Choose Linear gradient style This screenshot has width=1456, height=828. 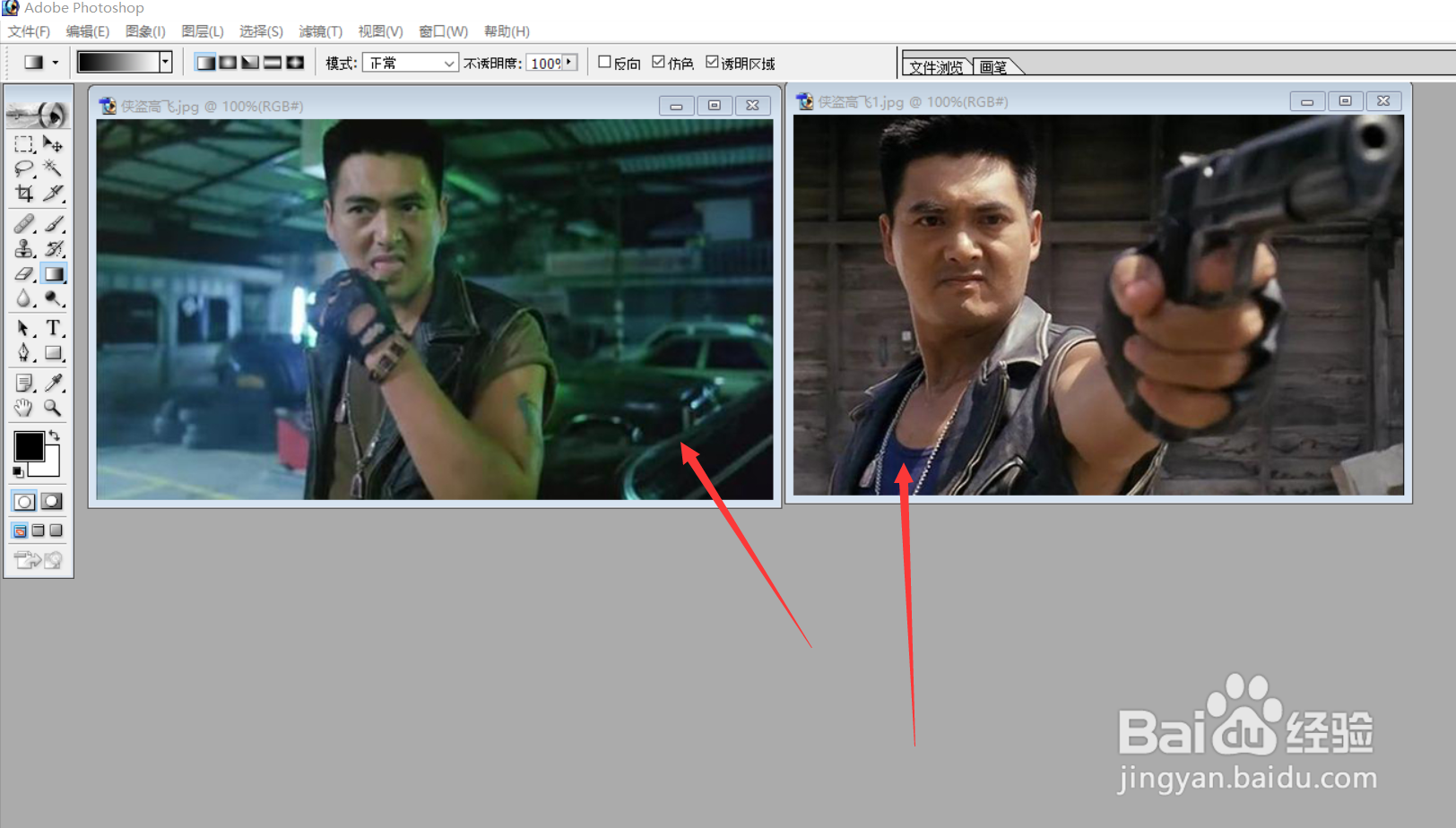(205, 62)
